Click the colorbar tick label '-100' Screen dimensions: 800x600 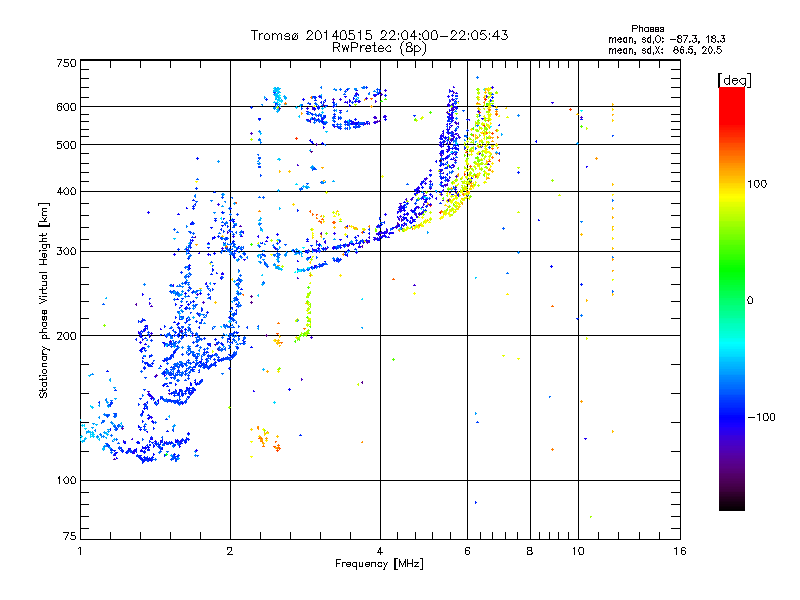click(x=761, y=417)
